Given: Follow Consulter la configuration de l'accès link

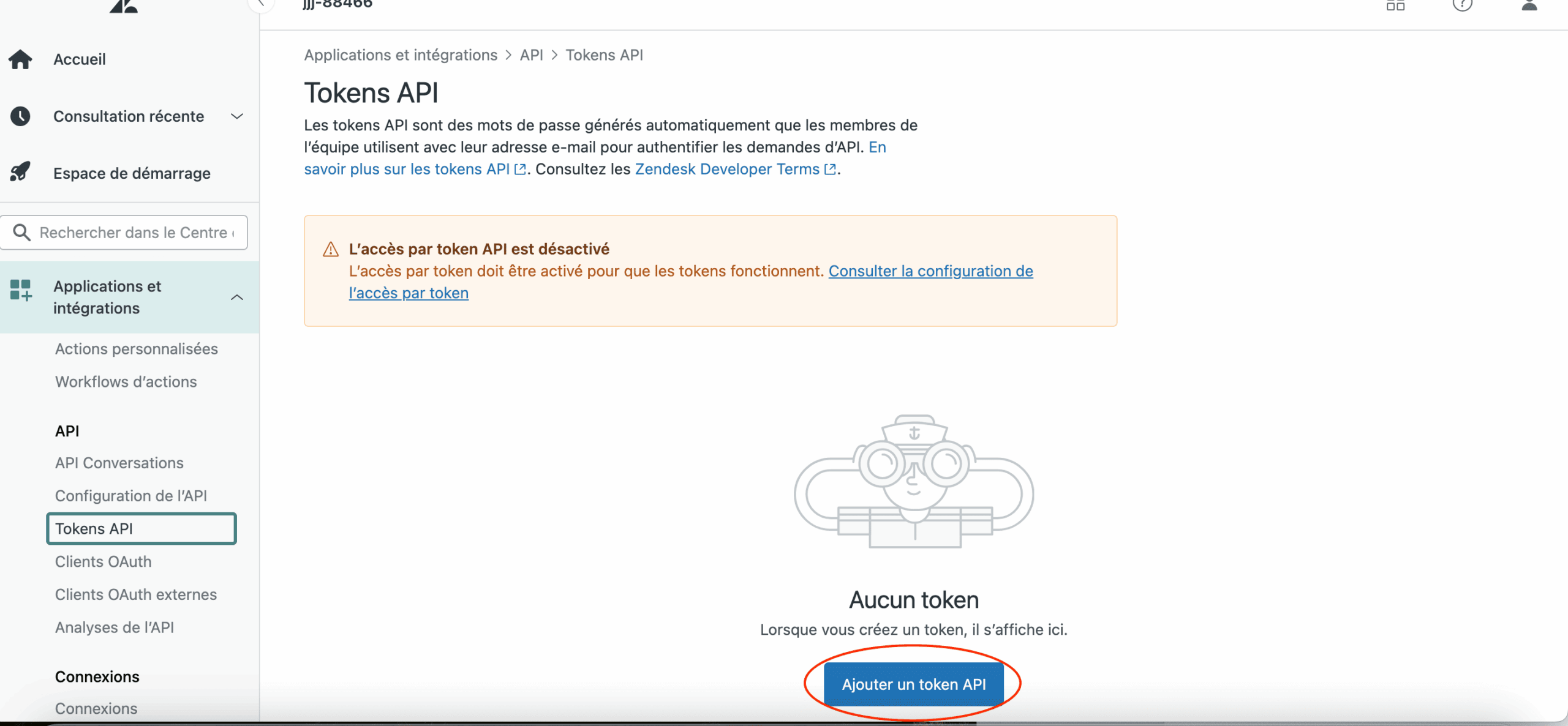Looking at the screenshot, I should [x=930, y=271].
